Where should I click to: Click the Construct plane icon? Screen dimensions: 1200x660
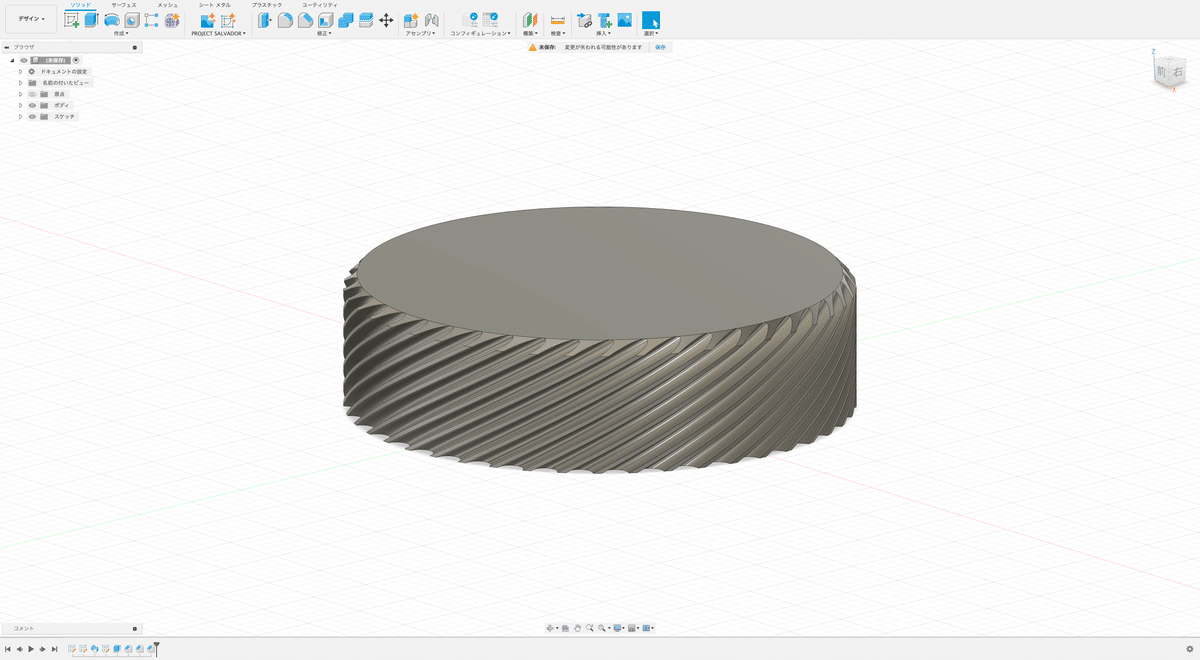530,20
